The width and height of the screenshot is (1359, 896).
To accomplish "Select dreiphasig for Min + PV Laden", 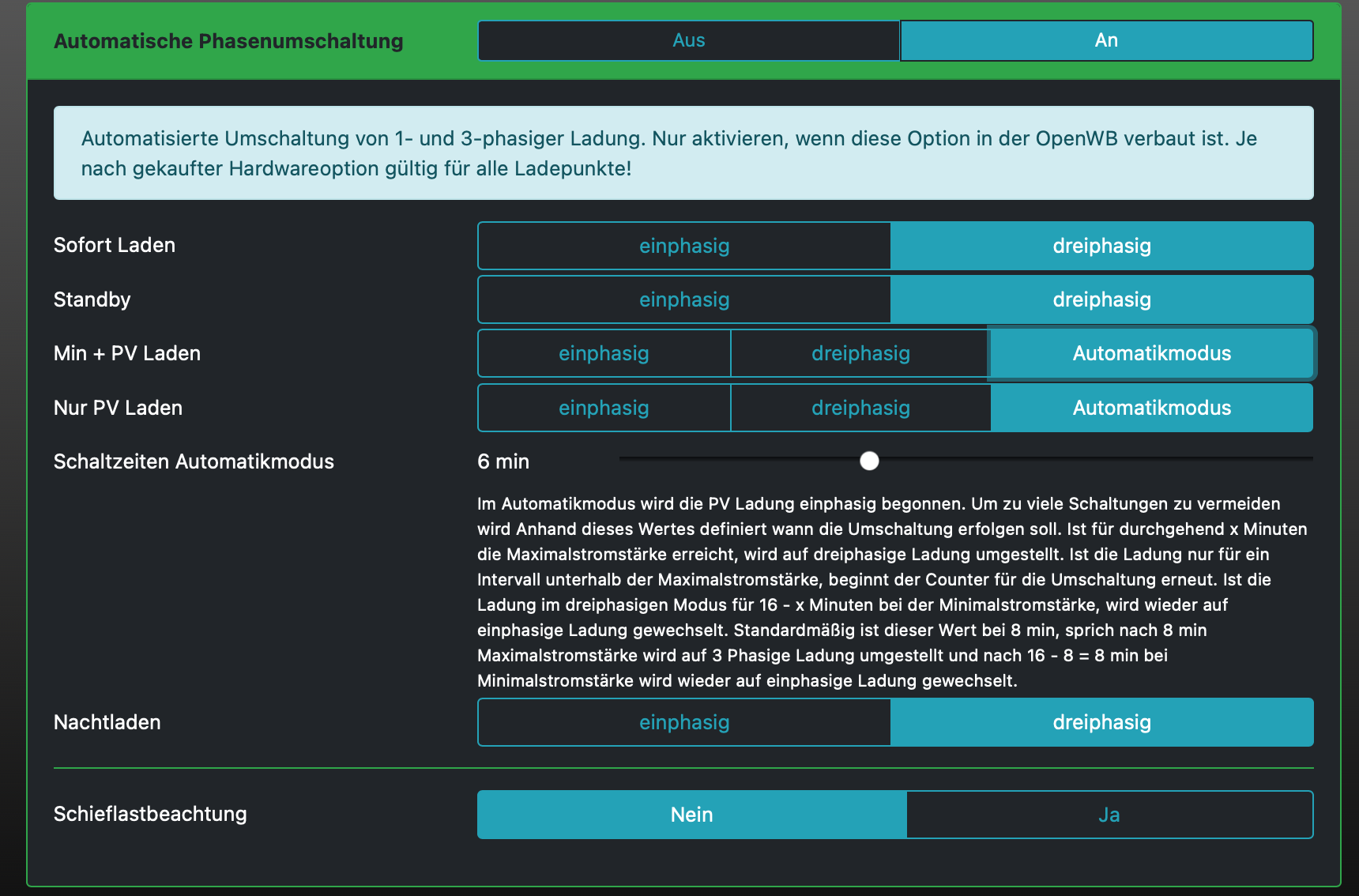I will point(860,353).
